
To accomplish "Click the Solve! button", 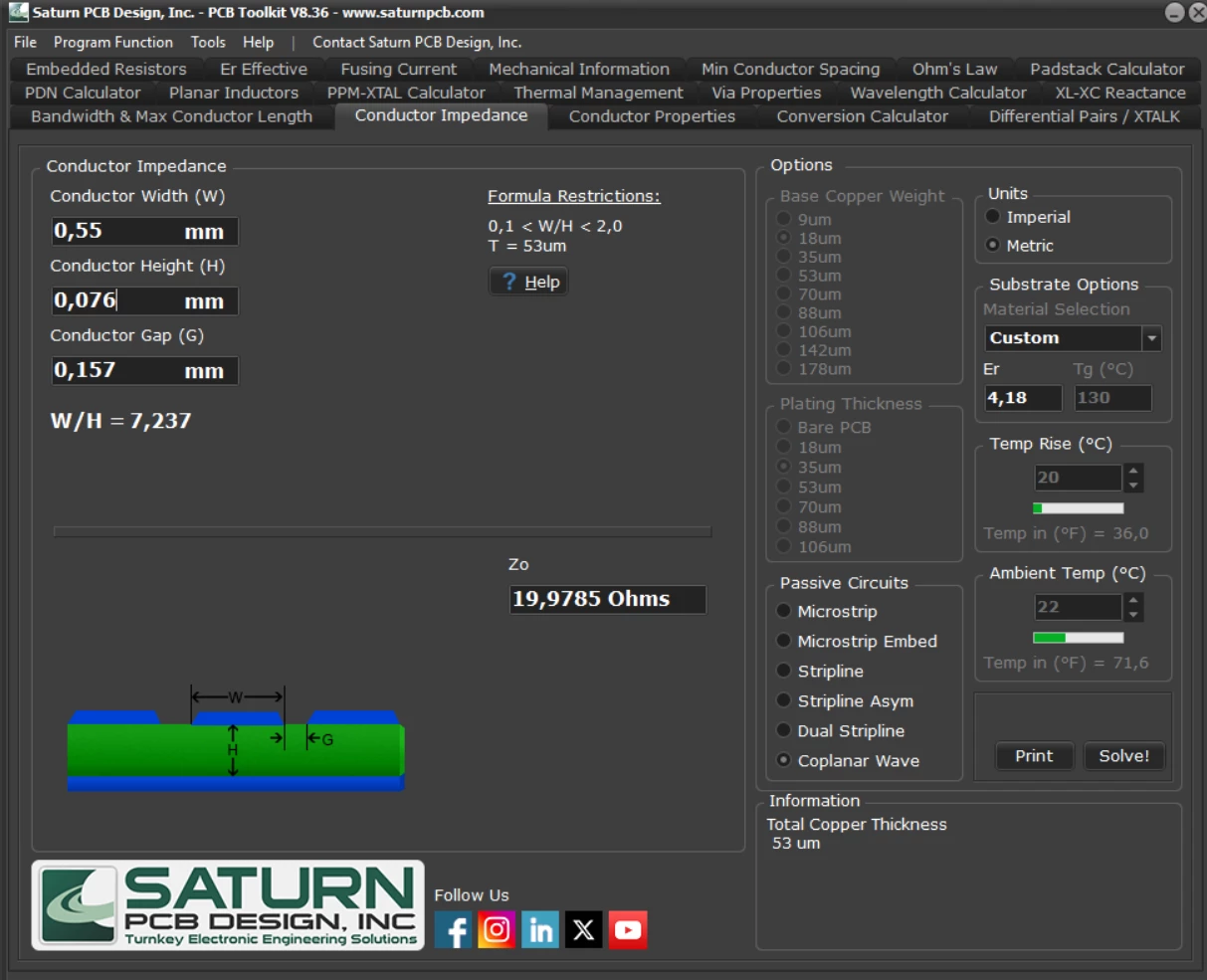I will coord(1124,756).
